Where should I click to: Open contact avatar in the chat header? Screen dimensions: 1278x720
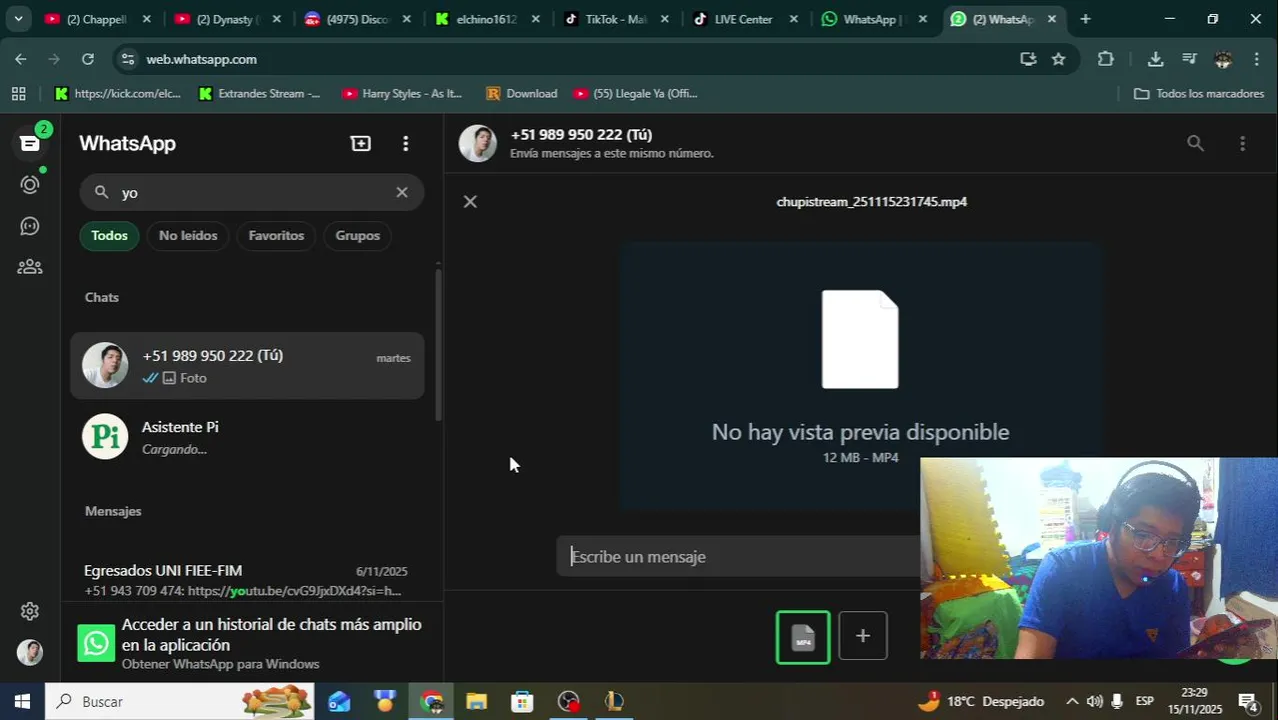coord(478,143)
